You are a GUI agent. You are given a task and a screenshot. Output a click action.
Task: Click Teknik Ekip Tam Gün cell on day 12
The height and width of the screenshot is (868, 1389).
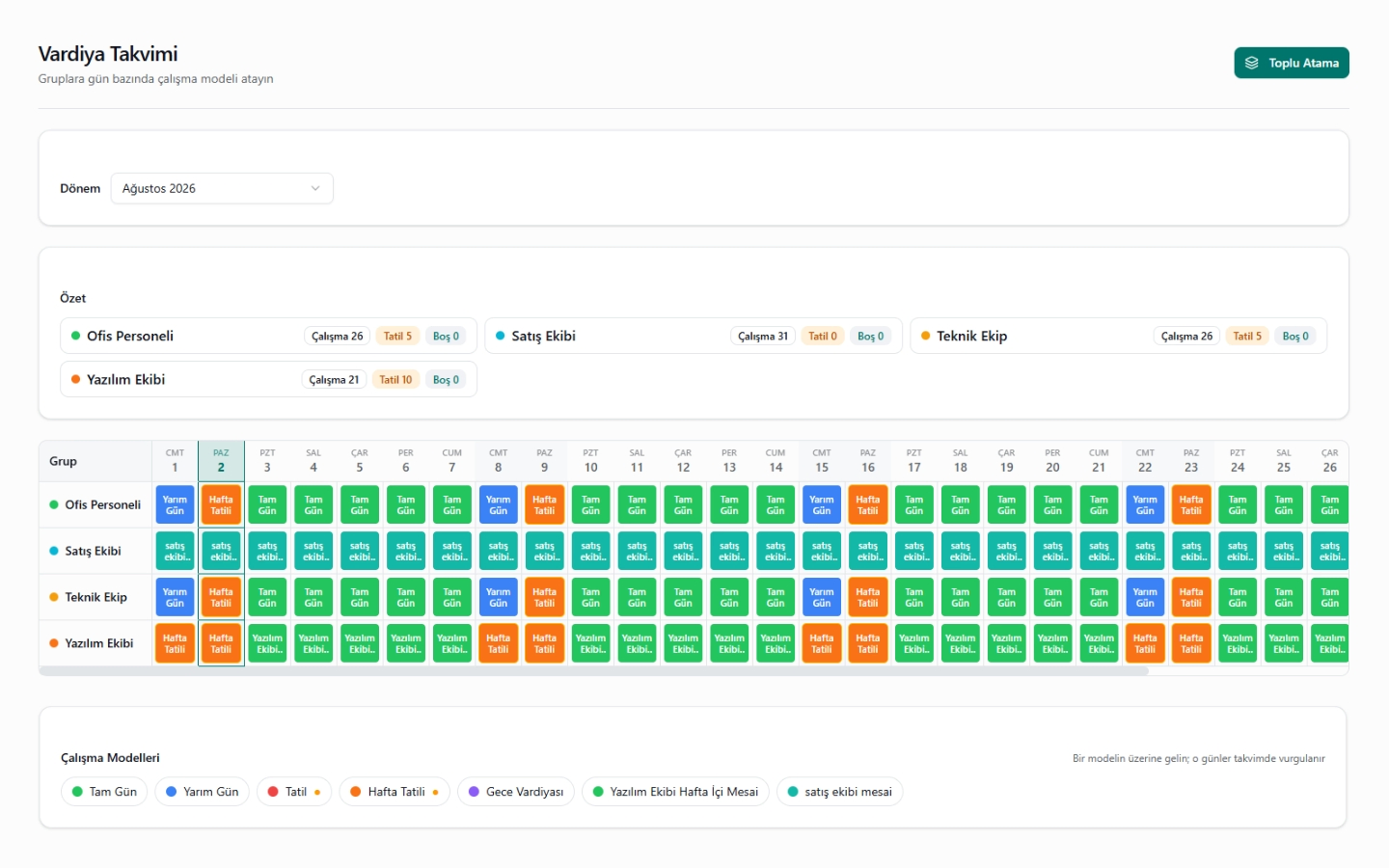click(x=683, y=597)
